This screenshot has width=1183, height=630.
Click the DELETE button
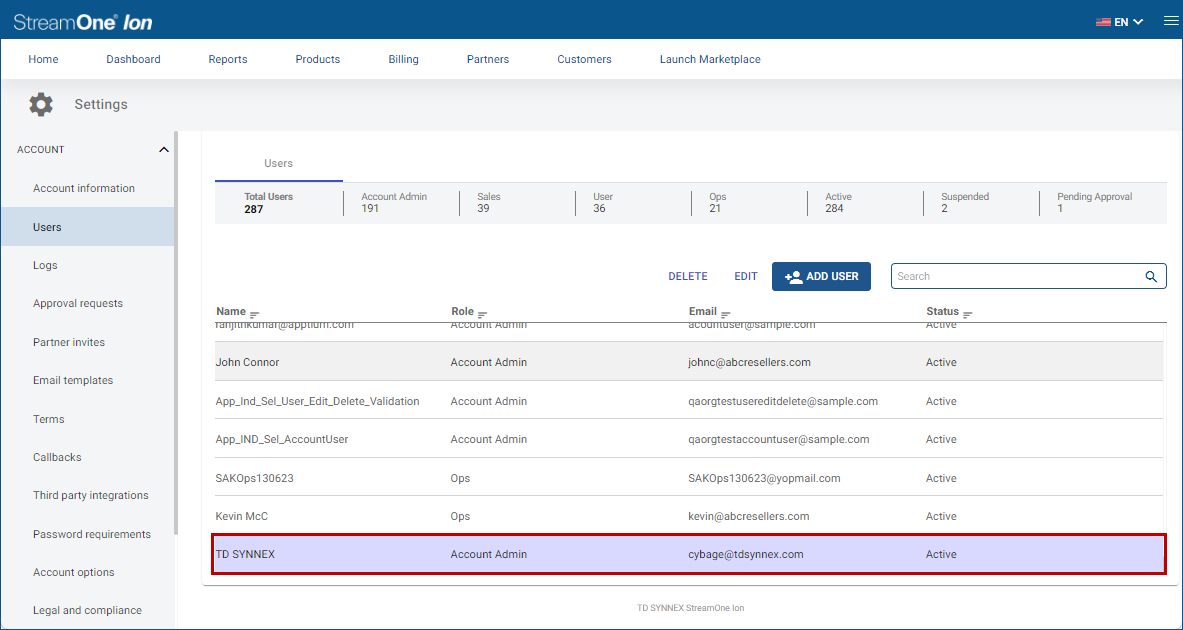coord(688,276)
